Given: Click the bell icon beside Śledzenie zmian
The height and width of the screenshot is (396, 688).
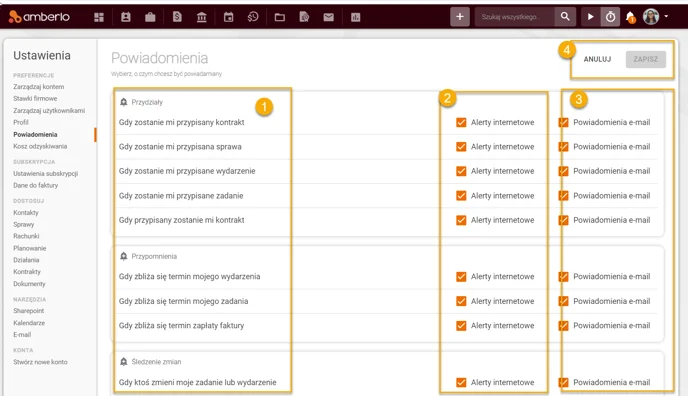Looking at the screenshot, I should (x=124, y=362).
